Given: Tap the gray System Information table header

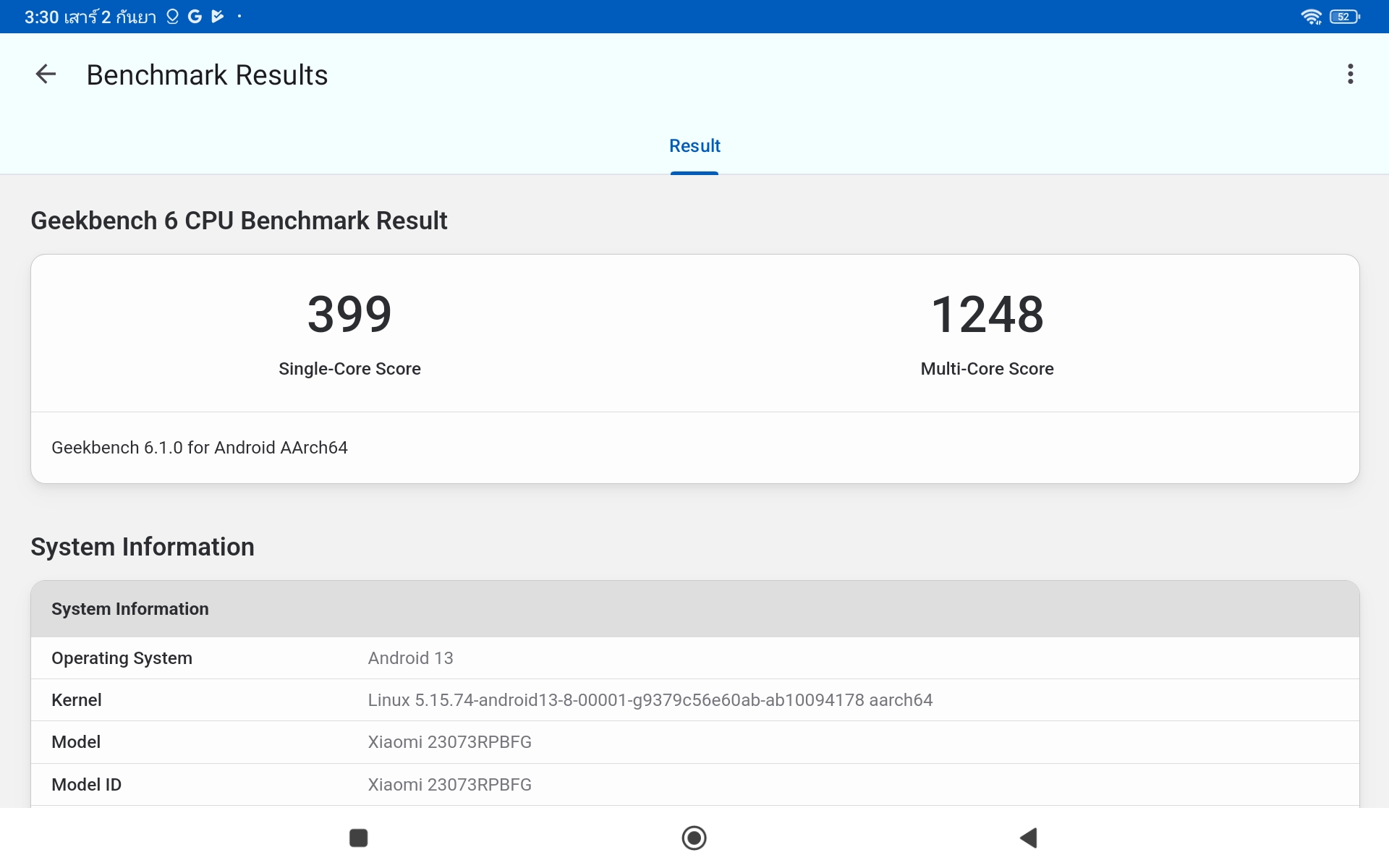Looking at the screenshot, I should pyautogui.click(x=694, y=609).
